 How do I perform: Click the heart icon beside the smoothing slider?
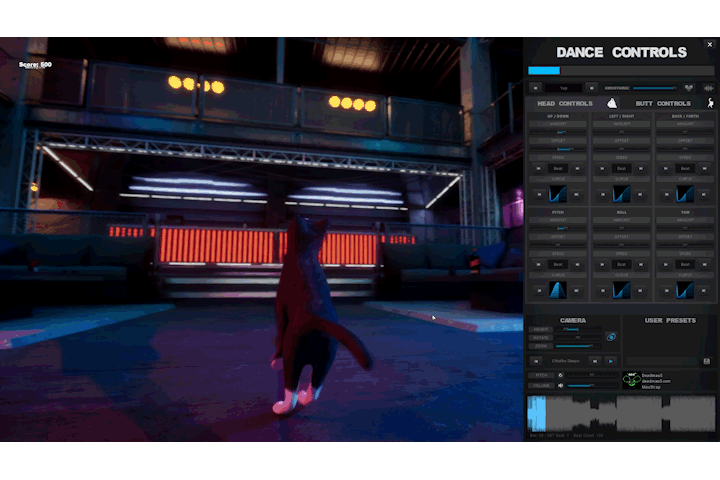point(688,88)
